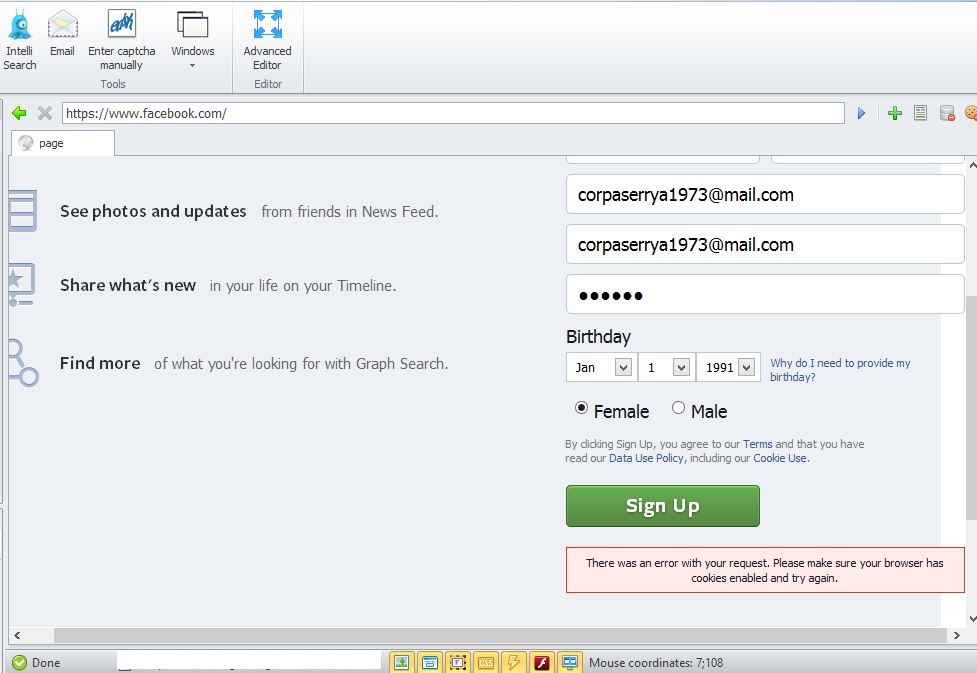Image resolution: width=977 pixels, height=673 pixels.
Task: Open the Data Use Policy link
Action: (x=646, y=458)
